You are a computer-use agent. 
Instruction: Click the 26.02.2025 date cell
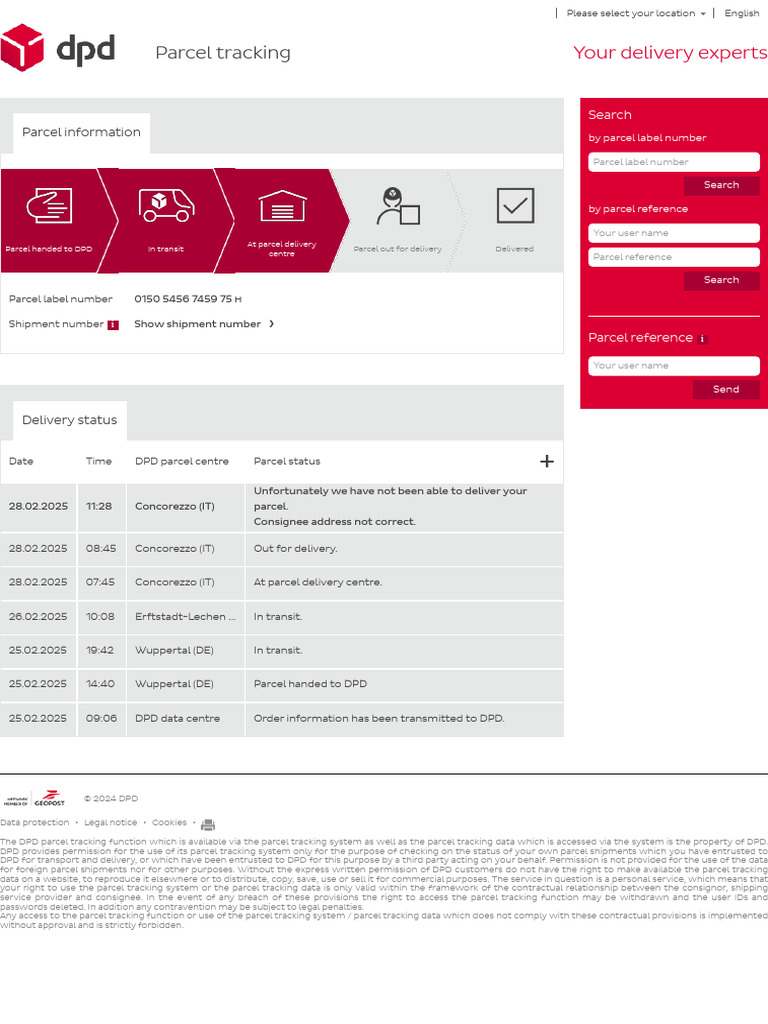[x=38, y=617]
